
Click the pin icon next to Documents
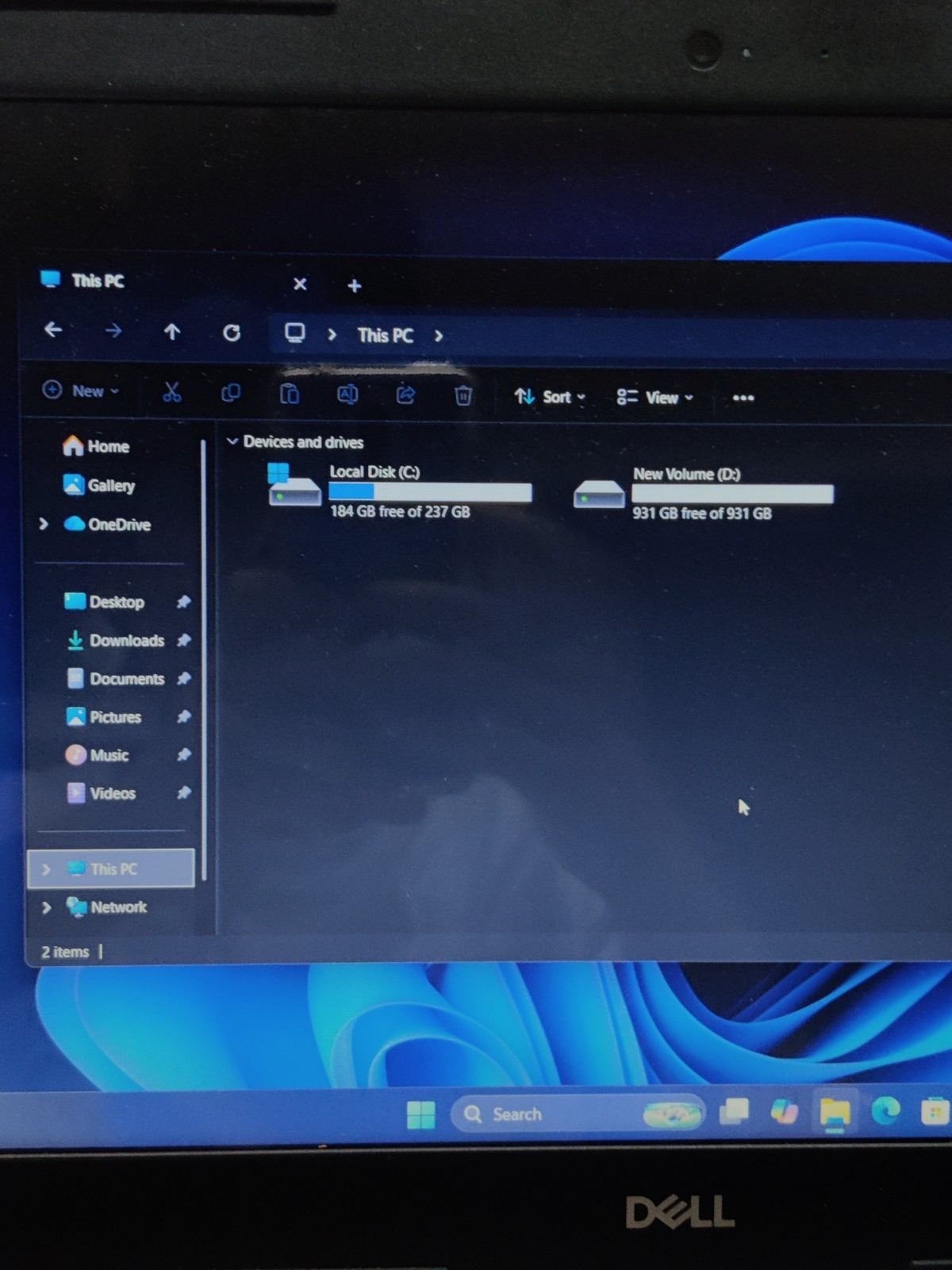[x=183, y=679]
